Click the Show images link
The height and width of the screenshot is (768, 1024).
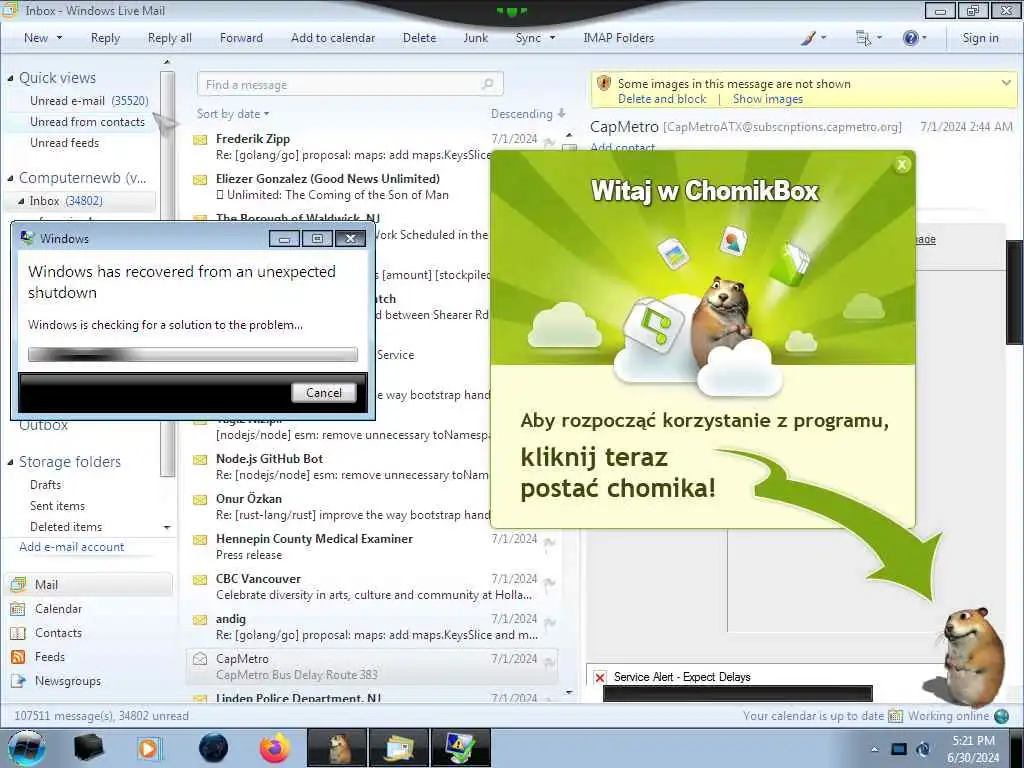pyautogui.click(x=767, y=99)
